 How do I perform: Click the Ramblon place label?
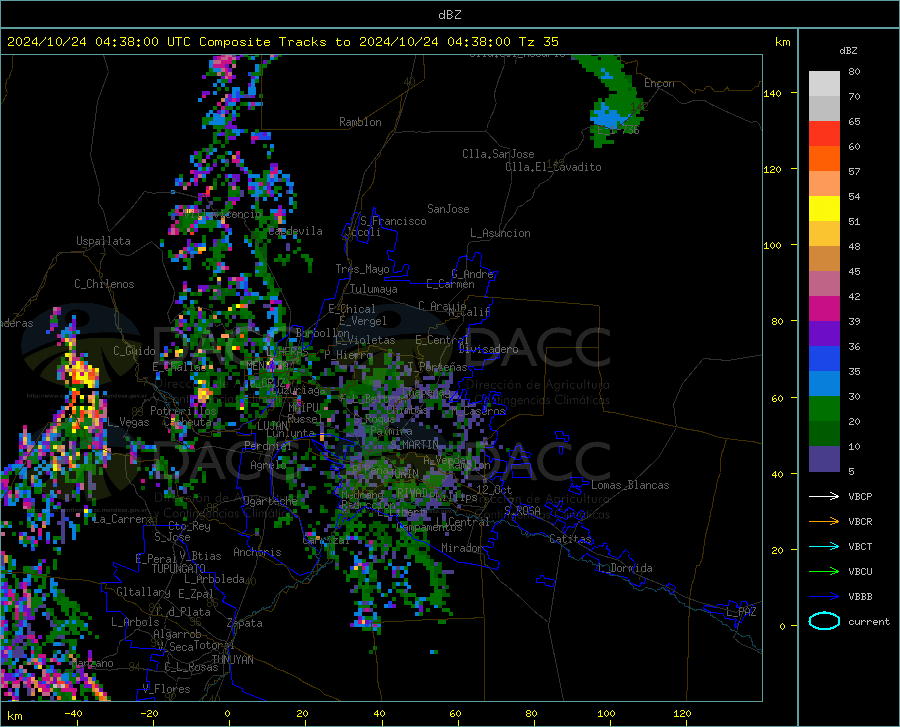pos(360,122)
